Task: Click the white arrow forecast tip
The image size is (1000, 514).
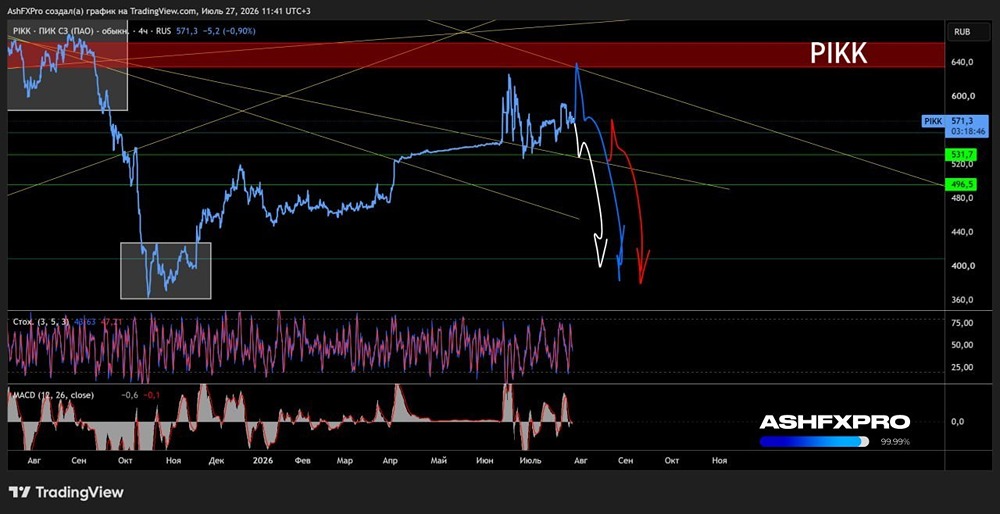Action: pyautogui.click(x=599, y=263)
